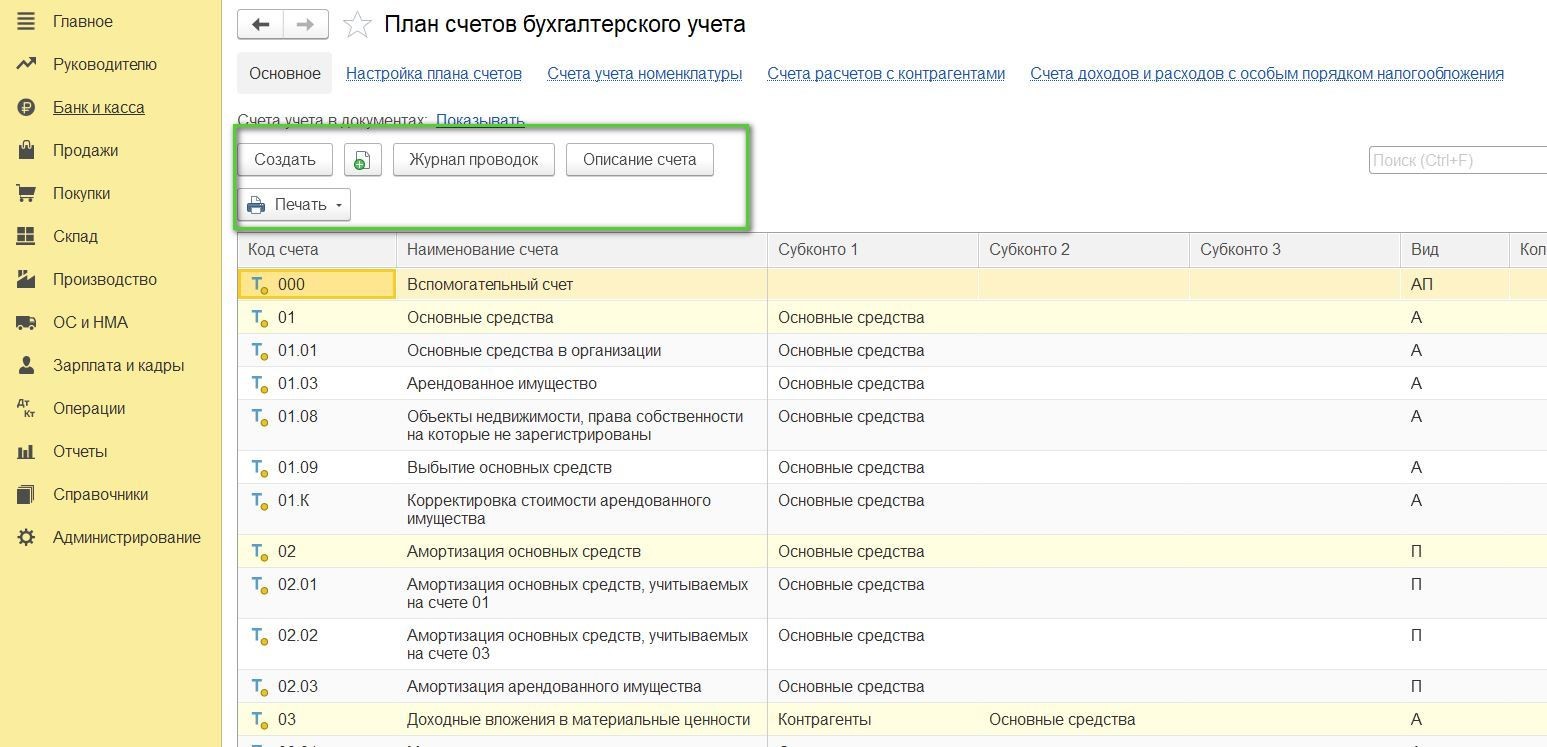Screen dimensions: 1547x747
Task: Click the Показывать link
Action: point(480,121)
